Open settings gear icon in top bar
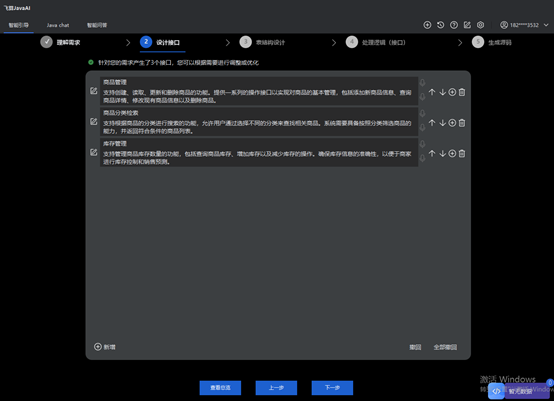Image resolution: width=554 pixels, height=401 pixels. pyautogui.click(x=480, y=25)
